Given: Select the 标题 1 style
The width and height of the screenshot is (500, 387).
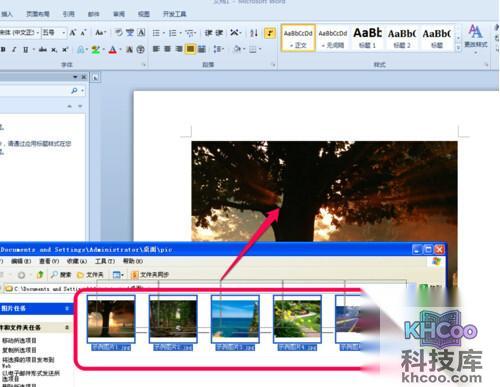Looking at the screenshot, I should point(367,38).
